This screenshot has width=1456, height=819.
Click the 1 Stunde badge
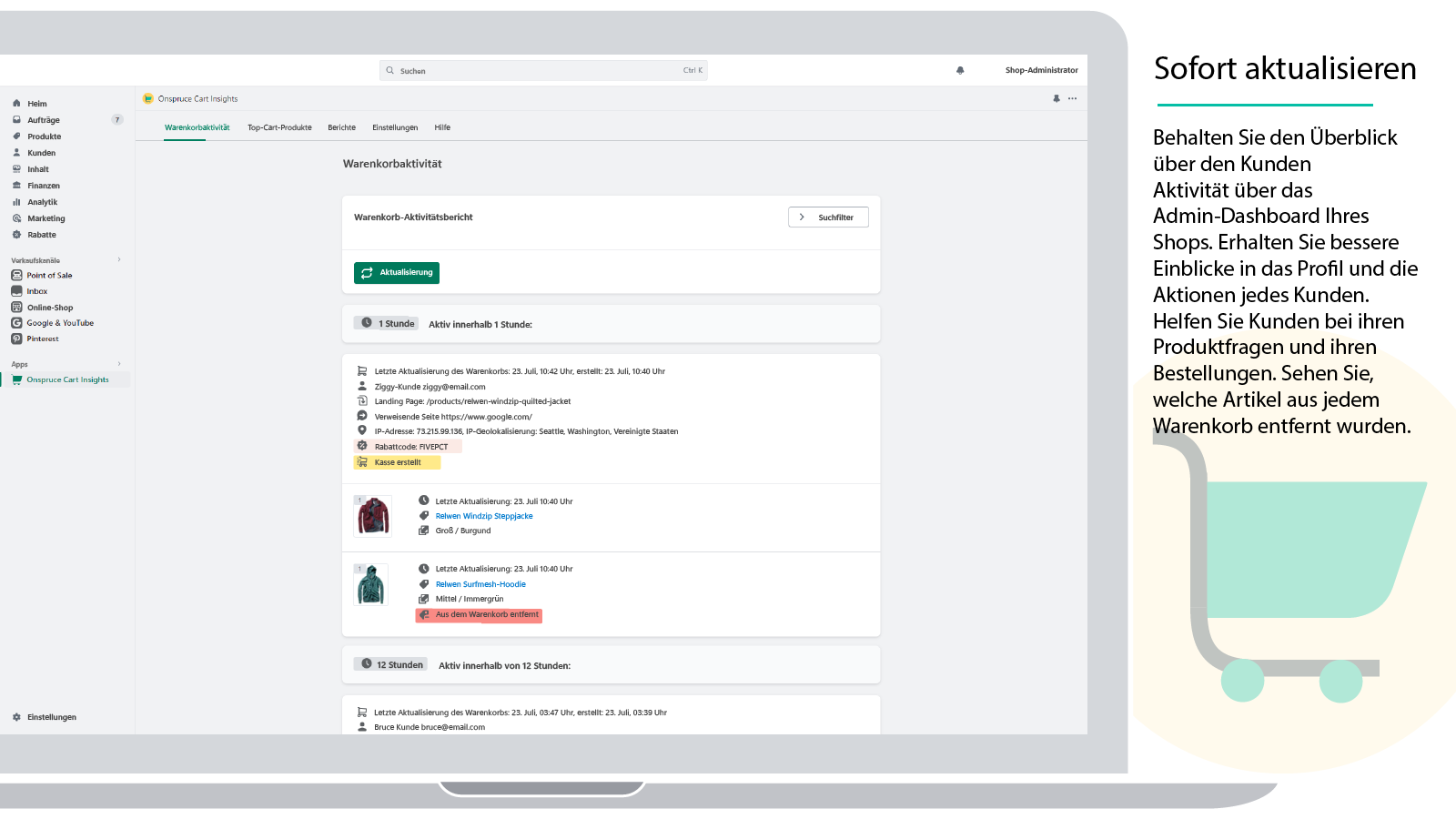388,323
